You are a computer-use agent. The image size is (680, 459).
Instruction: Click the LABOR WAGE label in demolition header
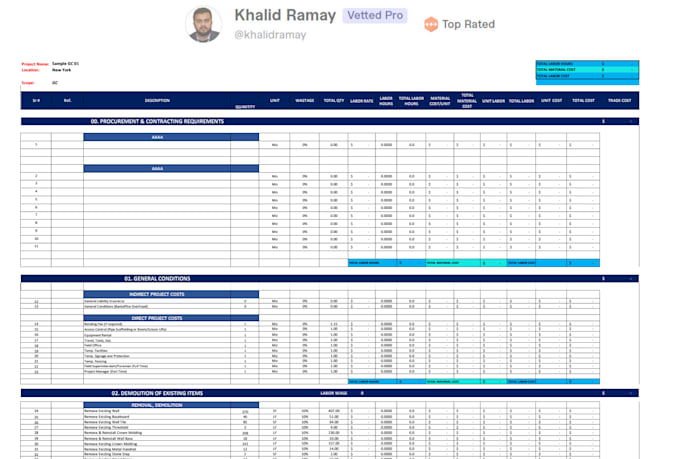pos(334,393)
